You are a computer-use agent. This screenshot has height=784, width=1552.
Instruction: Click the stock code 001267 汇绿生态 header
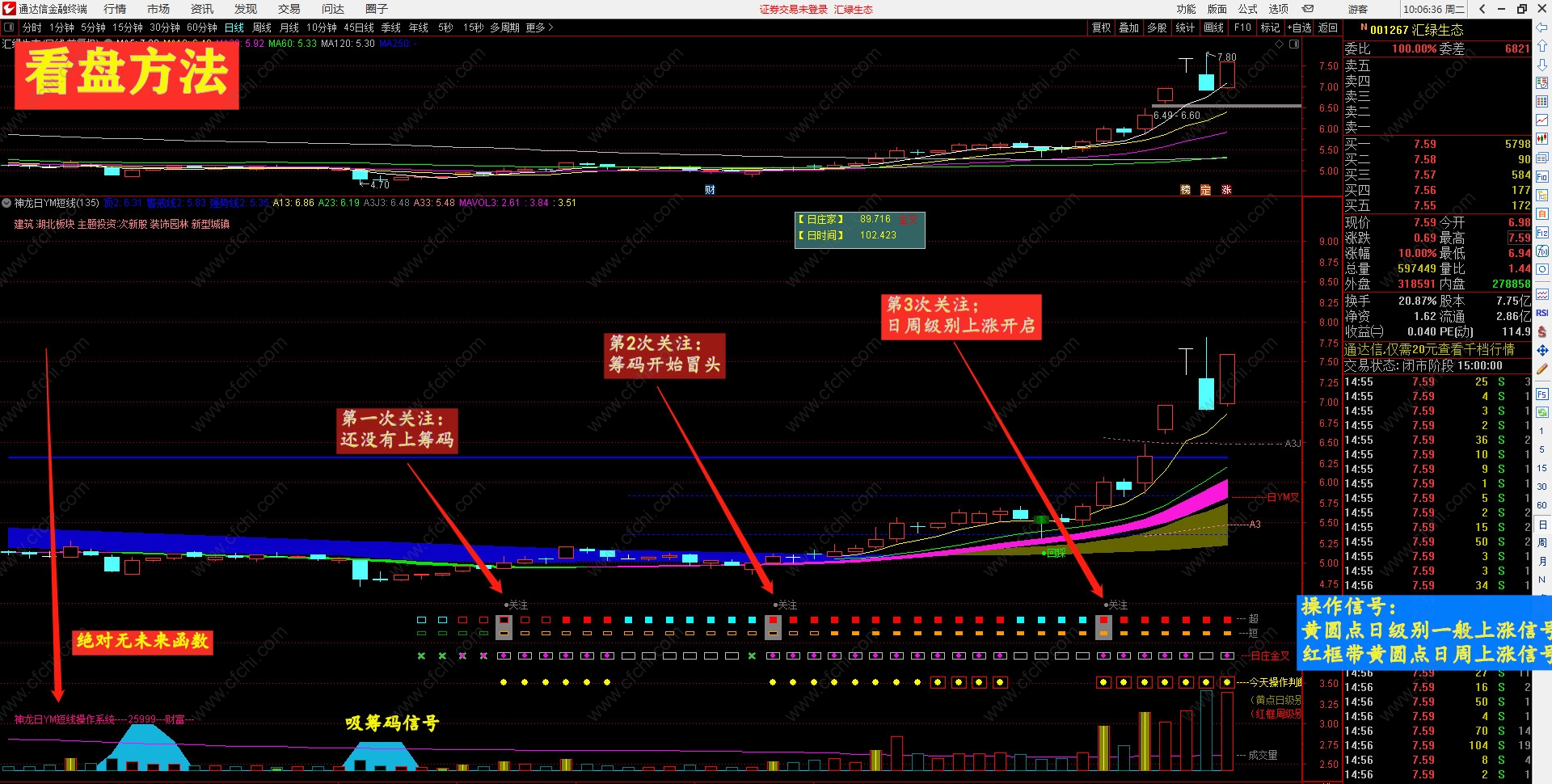[1416, 30]
